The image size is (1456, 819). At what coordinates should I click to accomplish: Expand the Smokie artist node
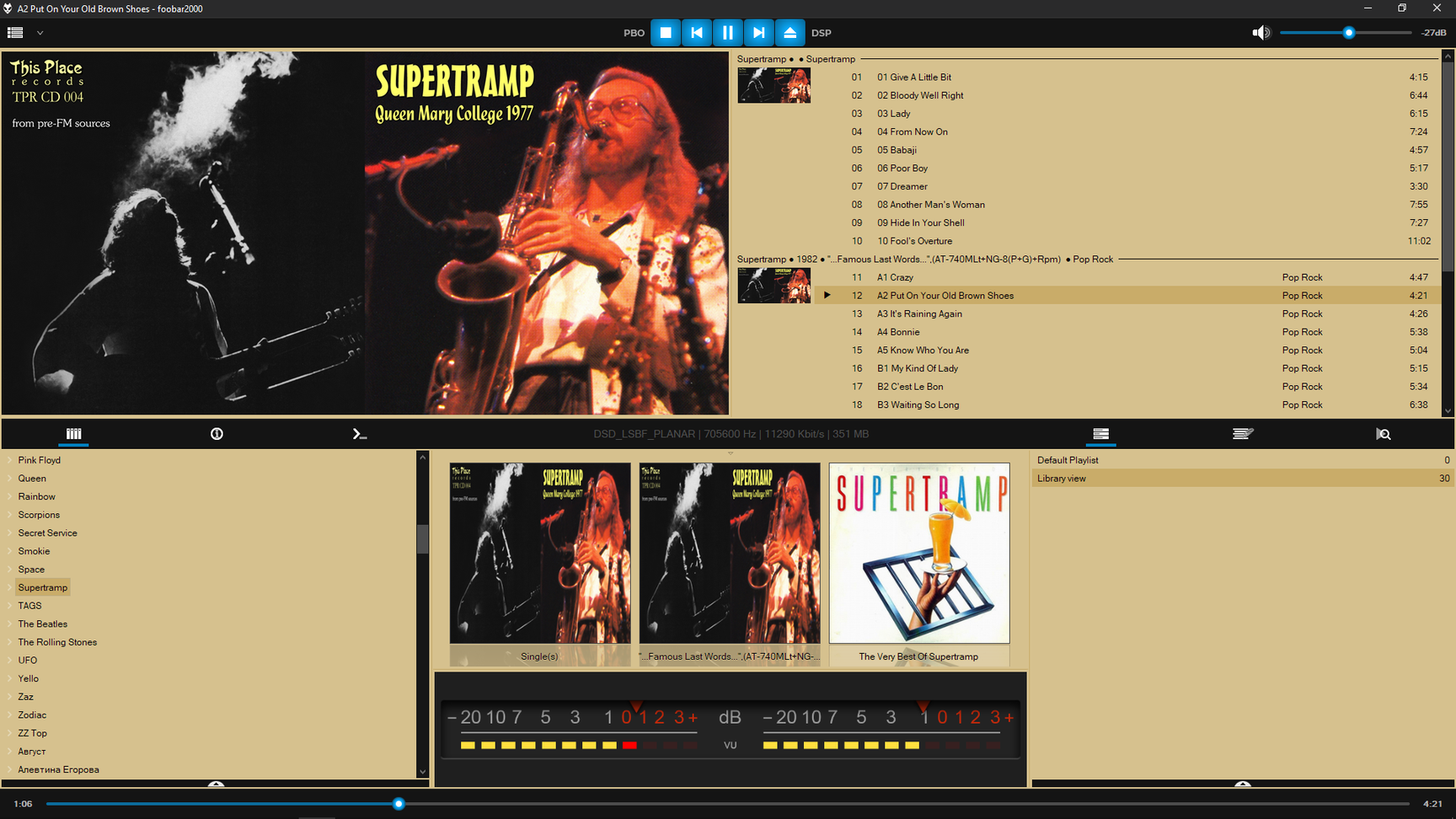(x=10, y=551)
